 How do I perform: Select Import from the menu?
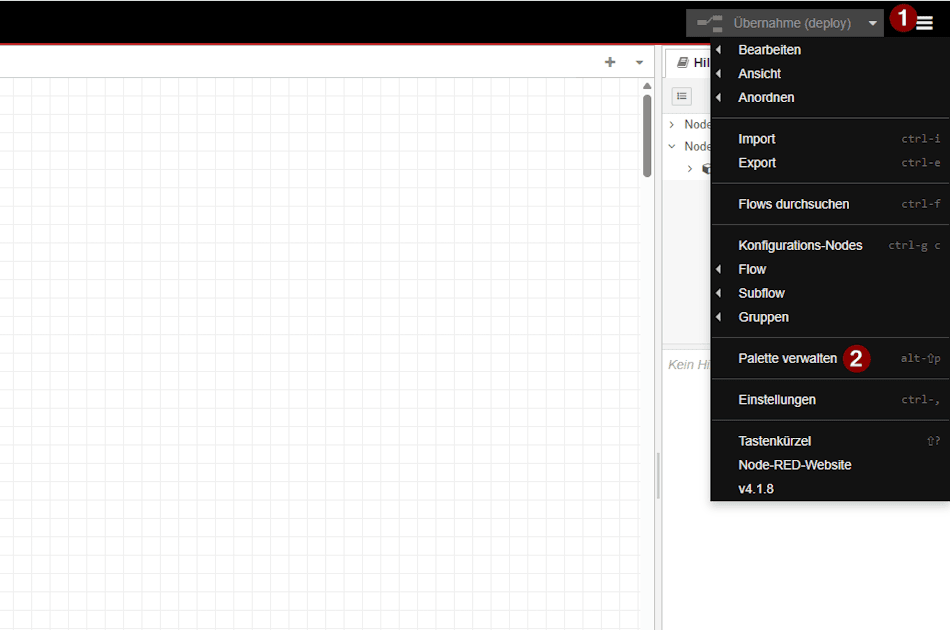[x=757, y=138]
